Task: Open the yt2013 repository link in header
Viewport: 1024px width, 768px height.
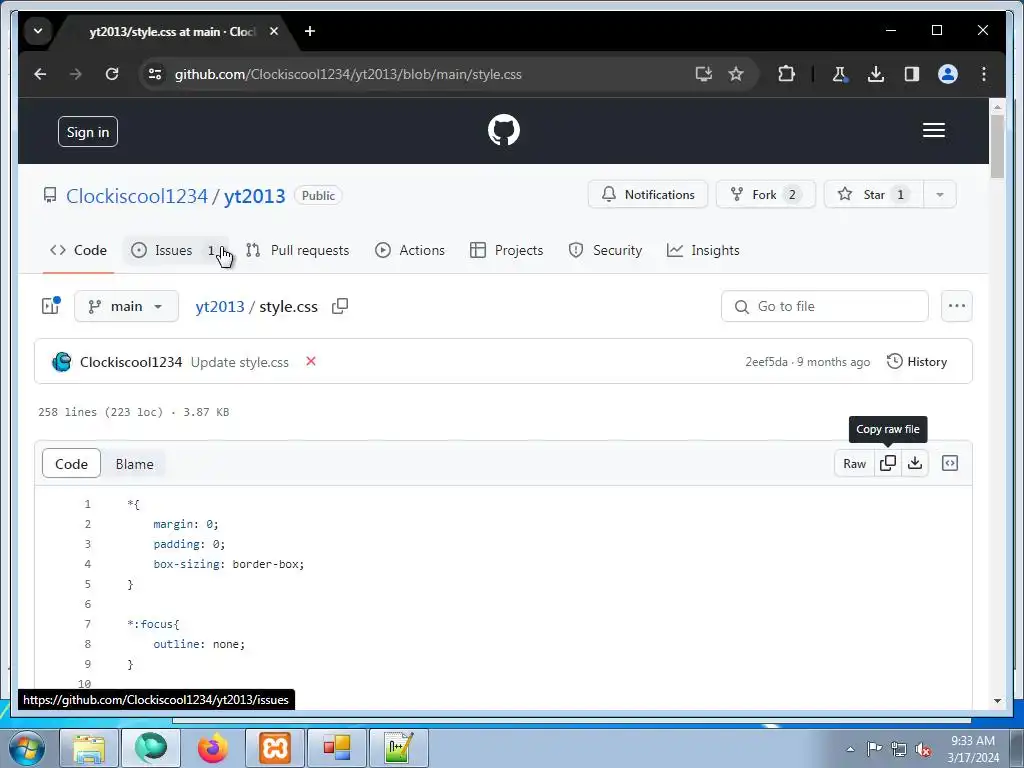Action: (x=255, y=196)
